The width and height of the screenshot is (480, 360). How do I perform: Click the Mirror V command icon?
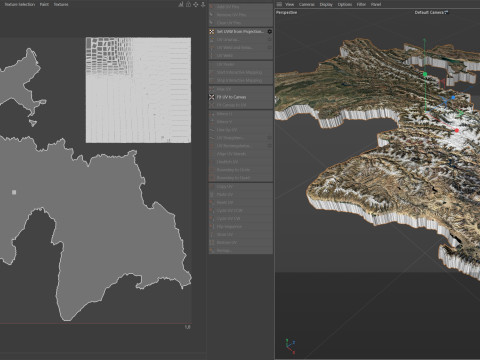(x=211, y=122)
